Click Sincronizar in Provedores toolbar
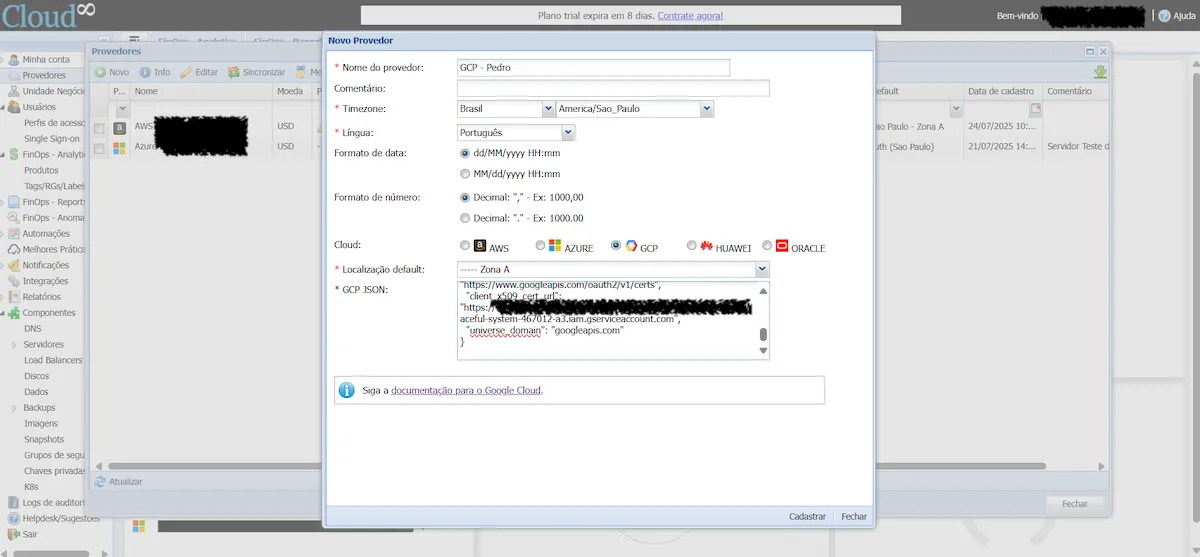 point(257,72)
